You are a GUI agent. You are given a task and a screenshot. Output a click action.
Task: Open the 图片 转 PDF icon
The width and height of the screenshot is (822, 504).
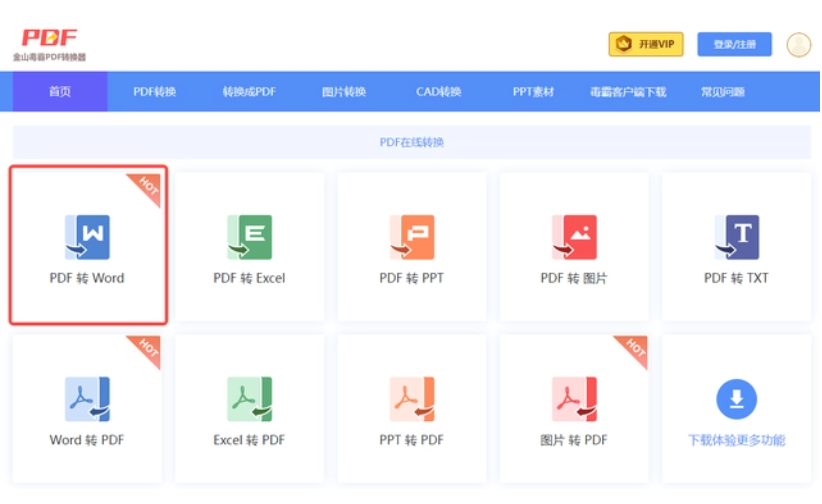click(573, 399)
